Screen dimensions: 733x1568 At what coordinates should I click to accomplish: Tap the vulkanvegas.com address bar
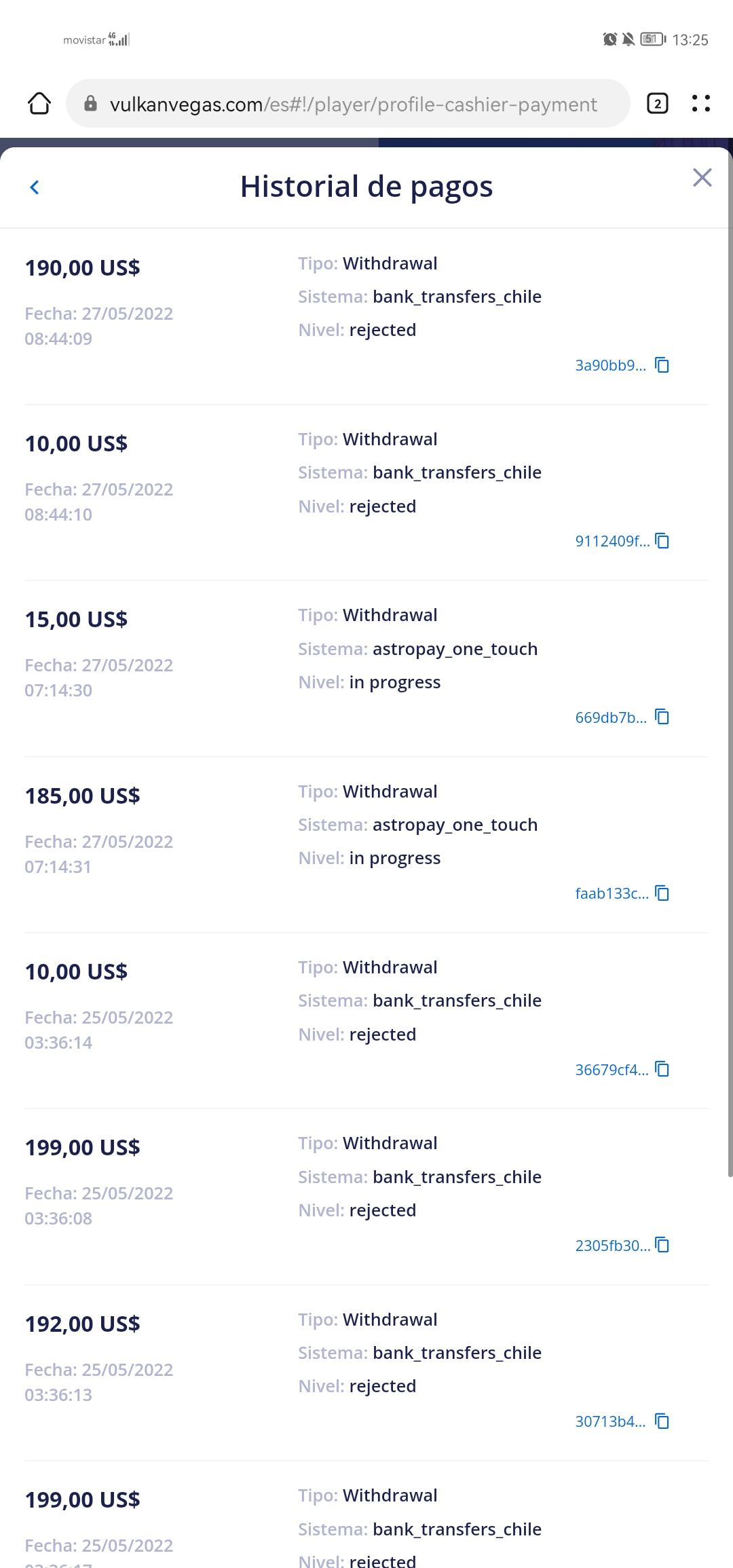tap(353, 104)
